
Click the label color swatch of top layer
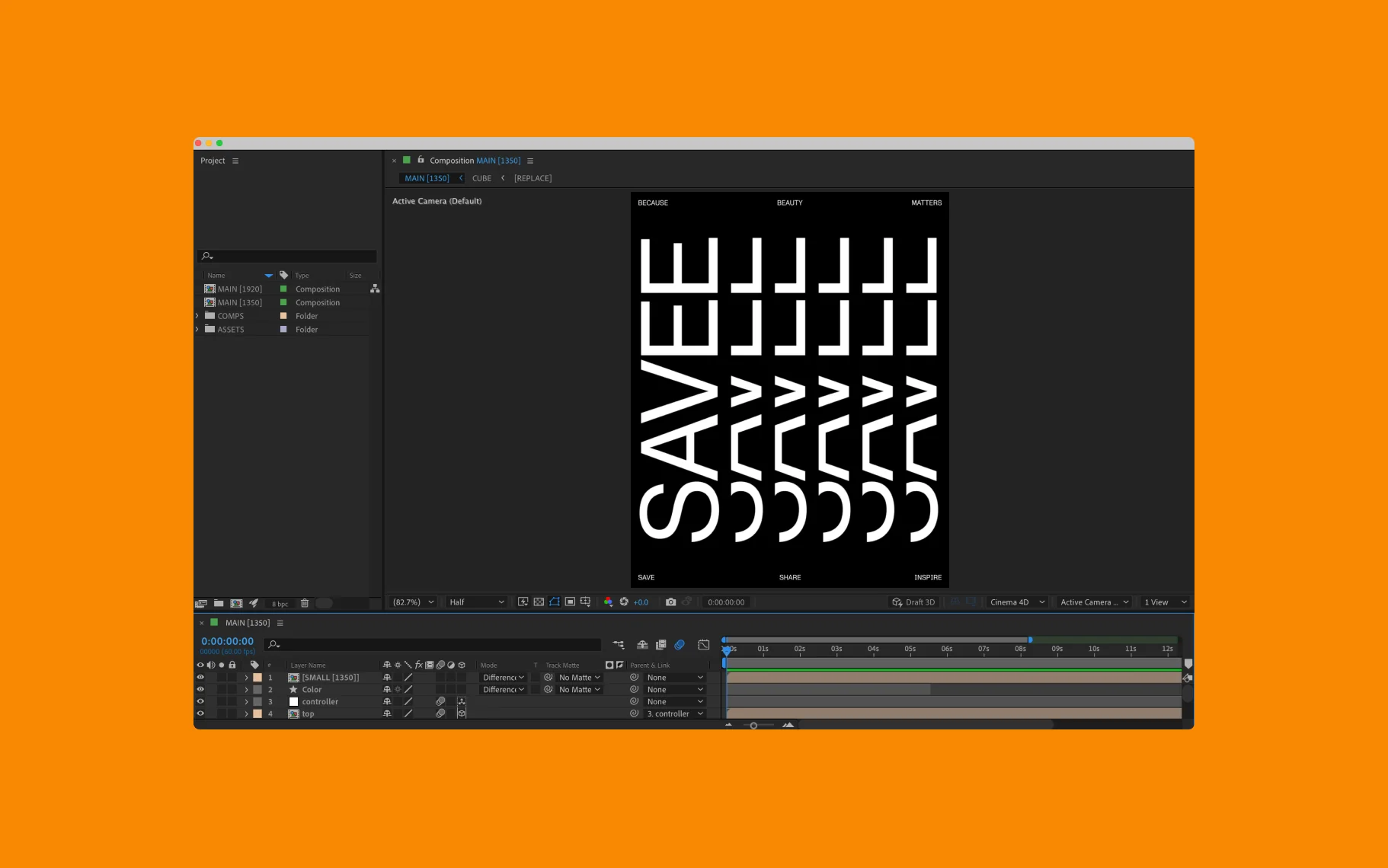(257, 713)
